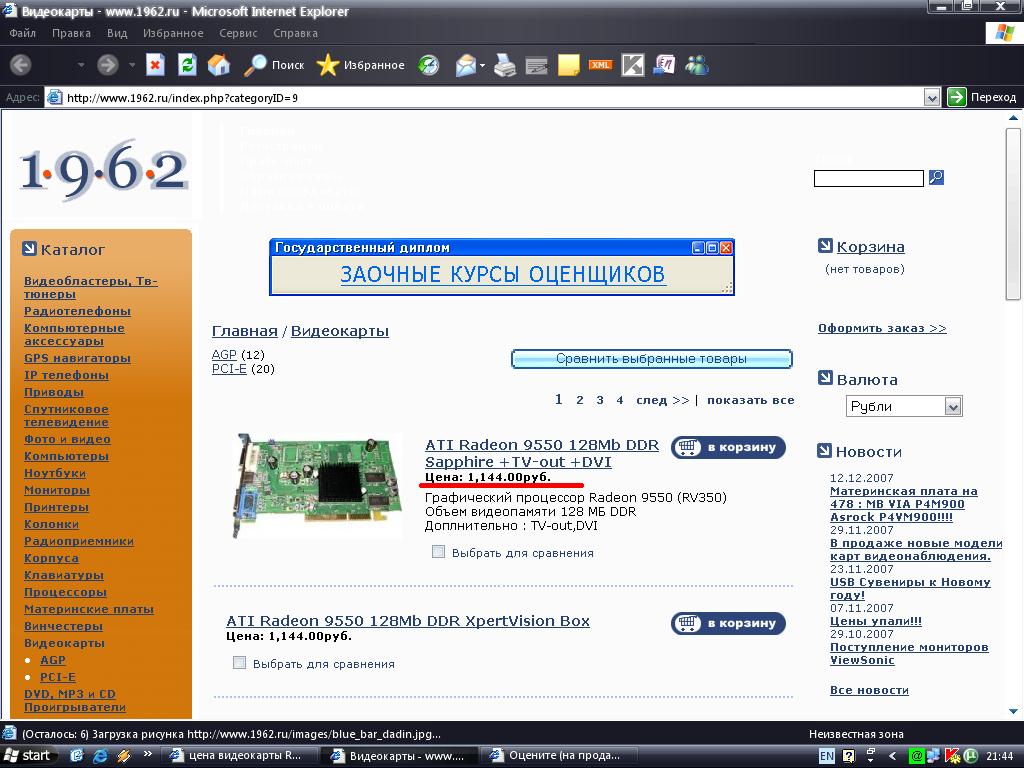The image size is (1024, 768).
Task: Click the page vertical scrollbar thumb
Action: point(1013,213)
